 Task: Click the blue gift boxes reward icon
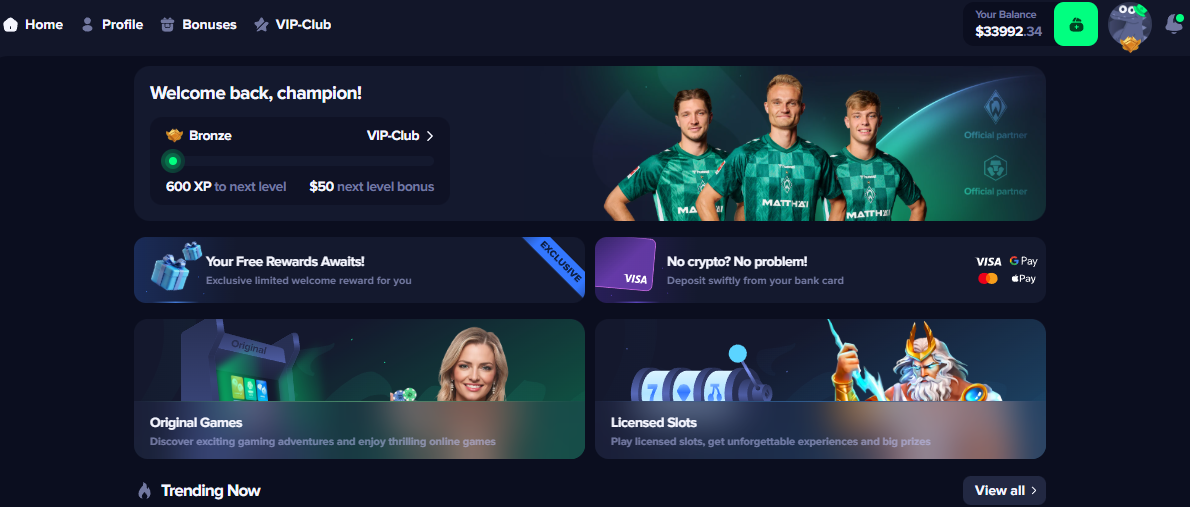[172, 266]
